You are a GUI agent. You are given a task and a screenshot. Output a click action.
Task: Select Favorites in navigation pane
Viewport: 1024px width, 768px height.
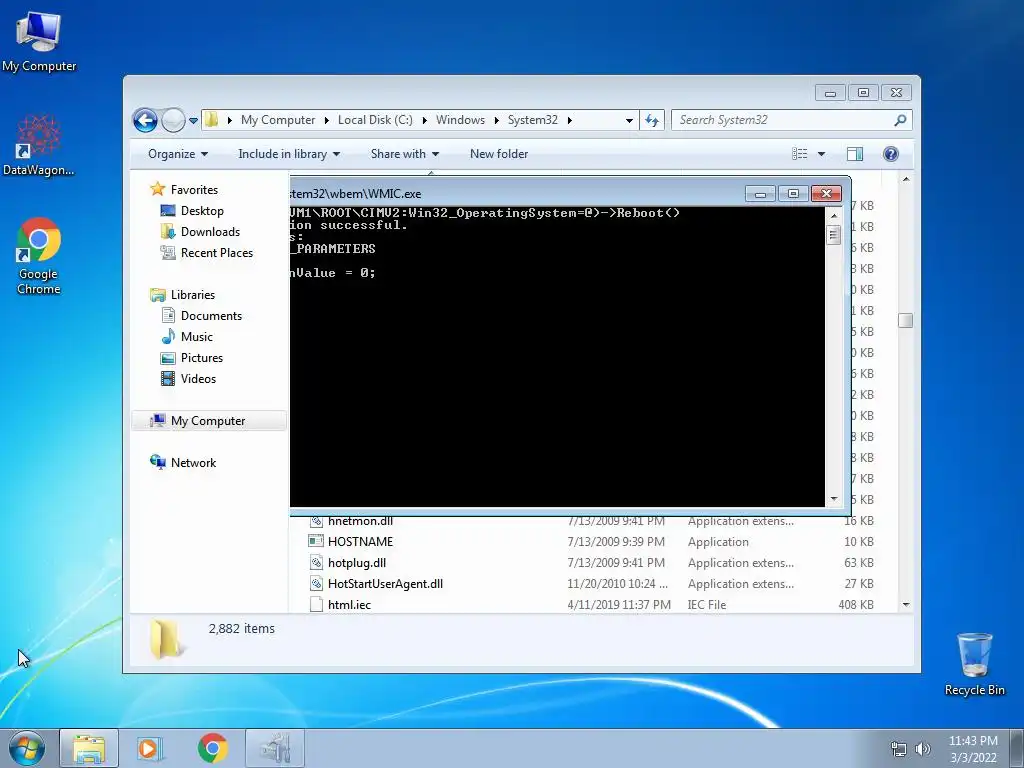(194, 189)
